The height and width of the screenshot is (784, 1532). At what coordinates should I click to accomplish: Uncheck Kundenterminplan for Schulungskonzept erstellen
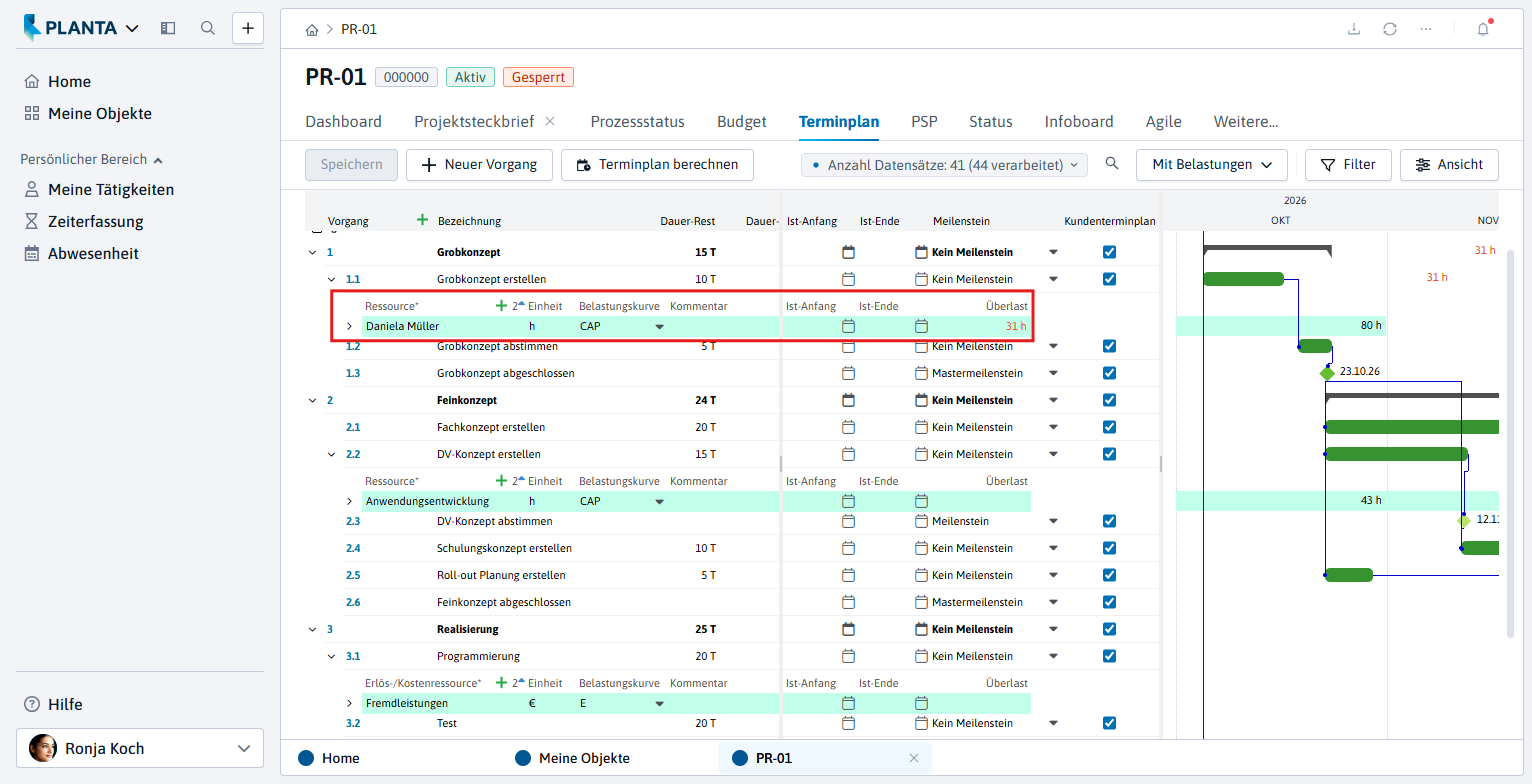coord(1109,548)
